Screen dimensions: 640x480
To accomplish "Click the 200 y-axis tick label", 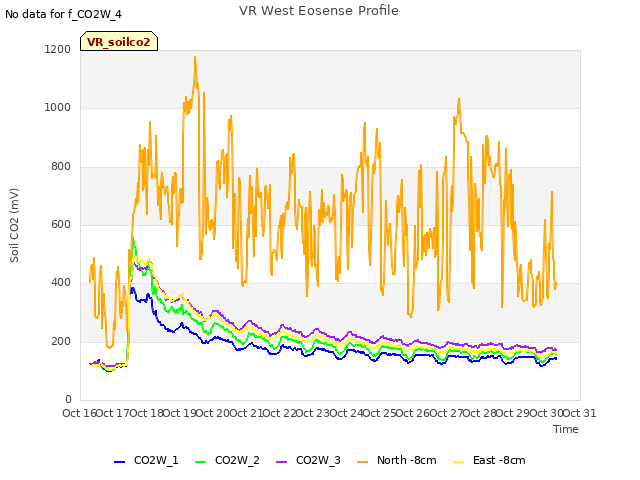I will click(61, 341).
